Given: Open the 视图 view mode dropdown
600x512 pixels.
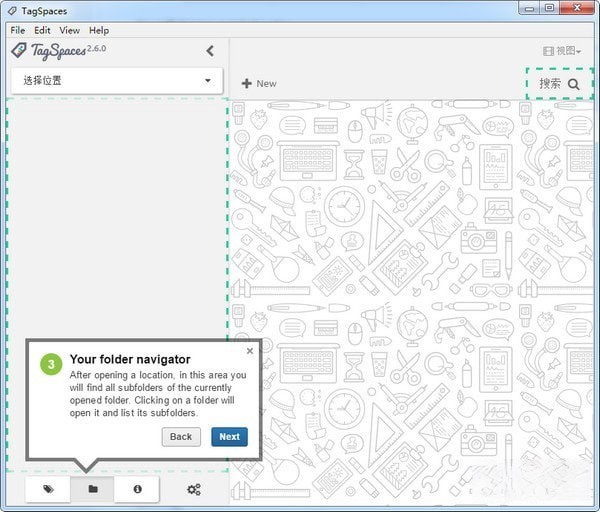Looking at the screenshot, I should (561, 51).
